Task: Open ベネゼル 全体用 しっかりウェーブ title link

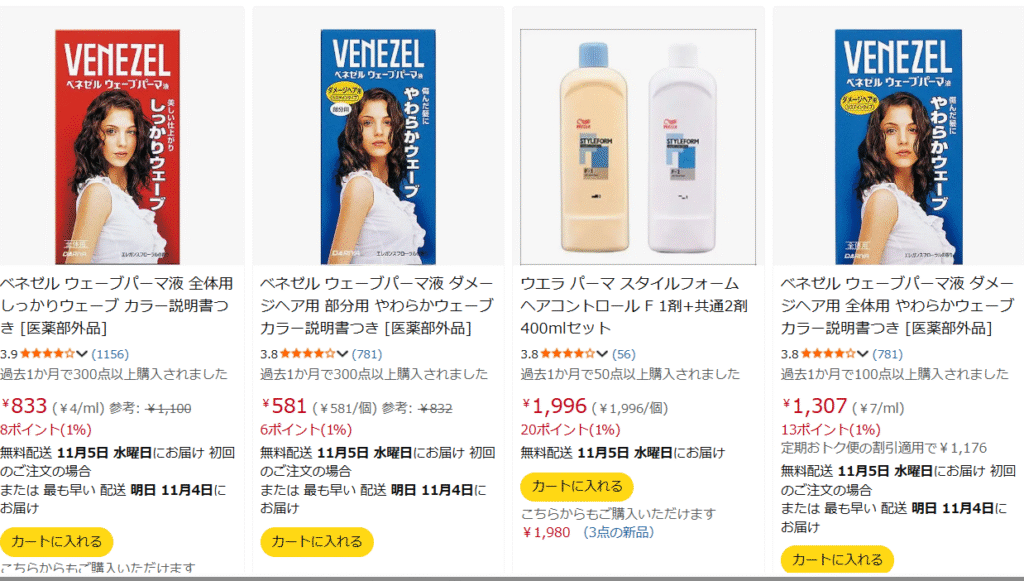Action: pos(117,306)
